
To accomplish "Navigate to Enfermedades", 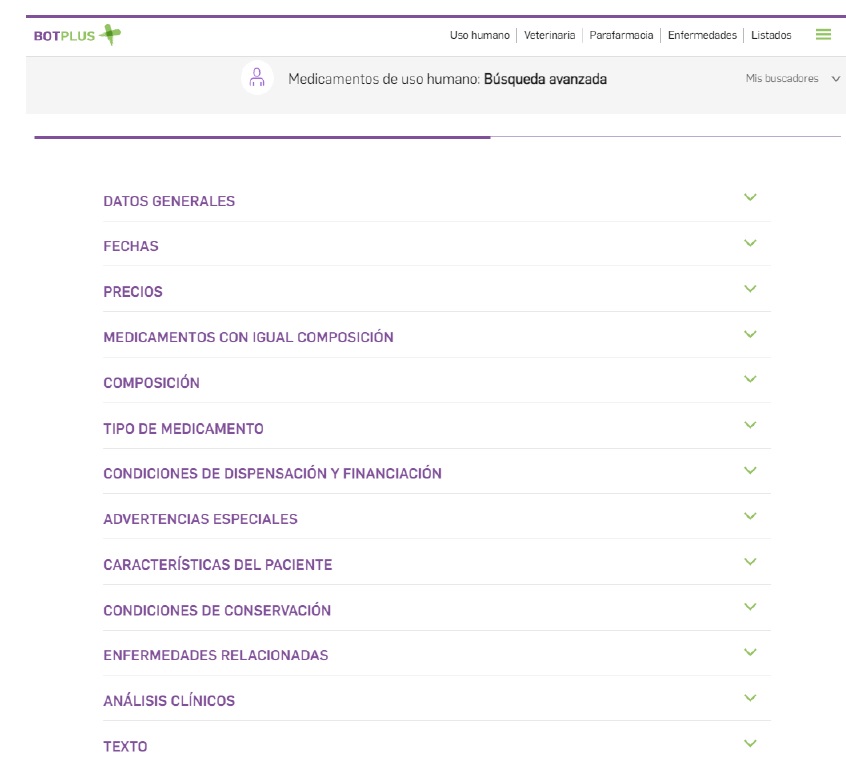I will pos(702,35).
